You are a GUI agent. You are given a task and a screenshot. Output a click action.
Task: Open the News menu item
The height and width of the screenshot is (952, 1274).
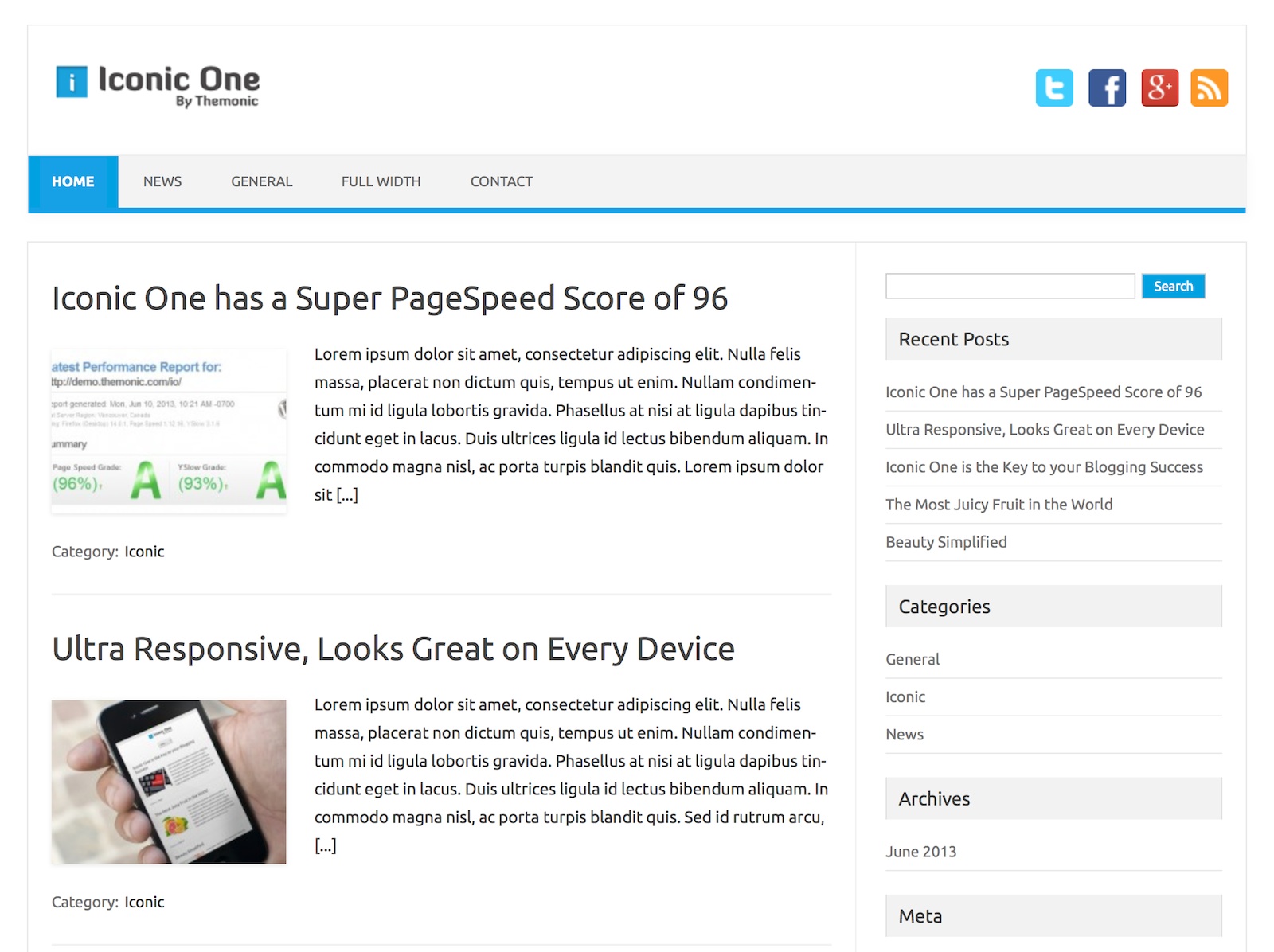[162, 181]
